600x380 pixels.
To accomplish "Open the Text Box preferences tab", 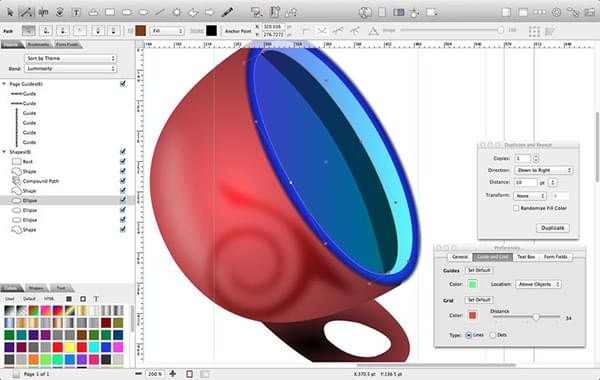I will tap(526, 257).
